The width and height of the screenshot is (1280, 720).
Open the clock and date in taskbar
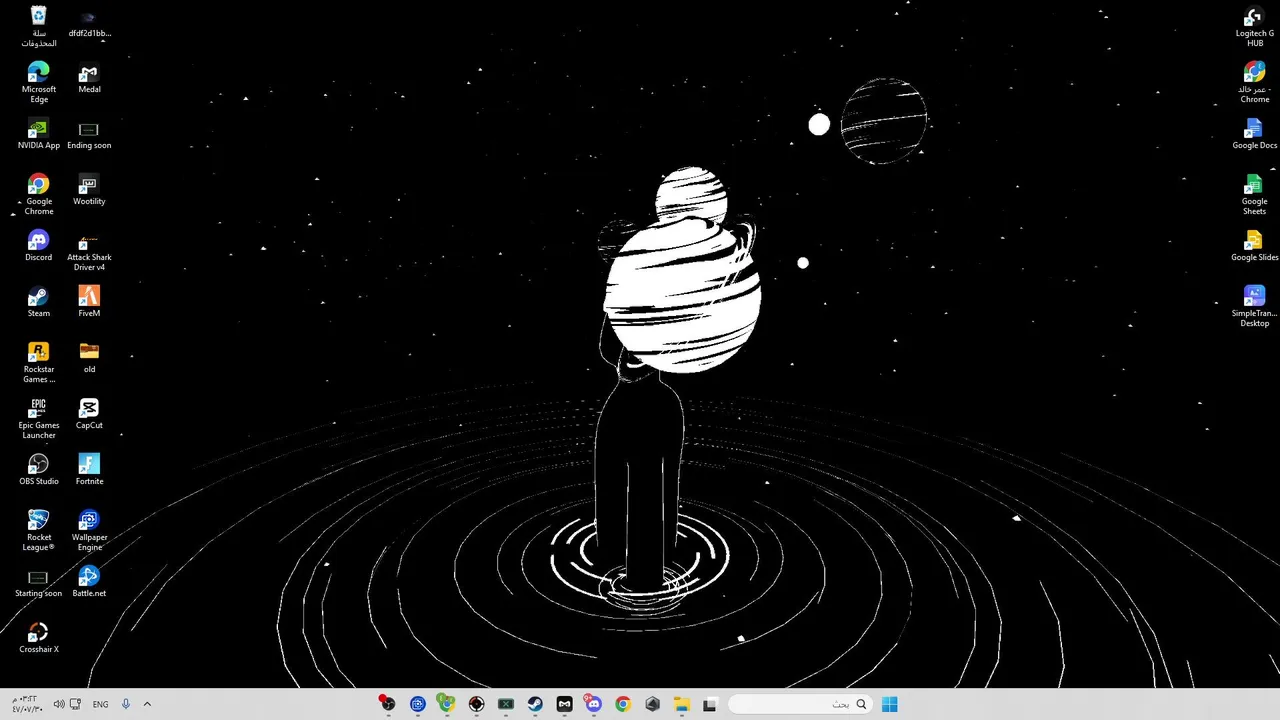[x=26, y=704]
